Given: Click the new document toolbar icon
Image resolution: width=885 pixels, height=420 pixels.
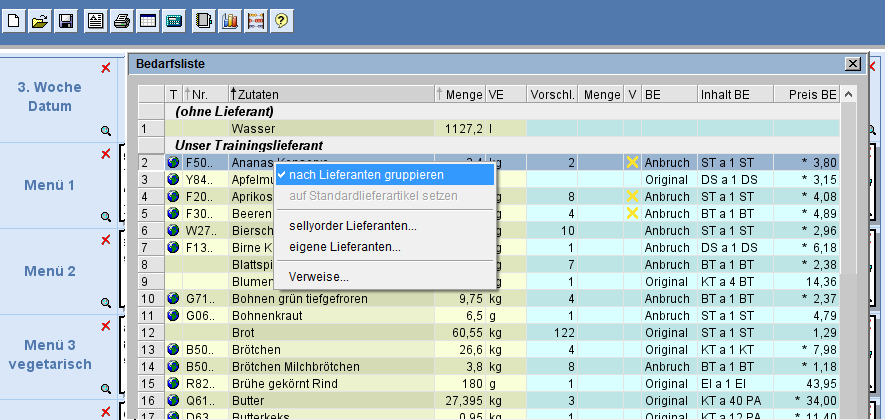Looking at the screenshot, I should pos(15,20).
